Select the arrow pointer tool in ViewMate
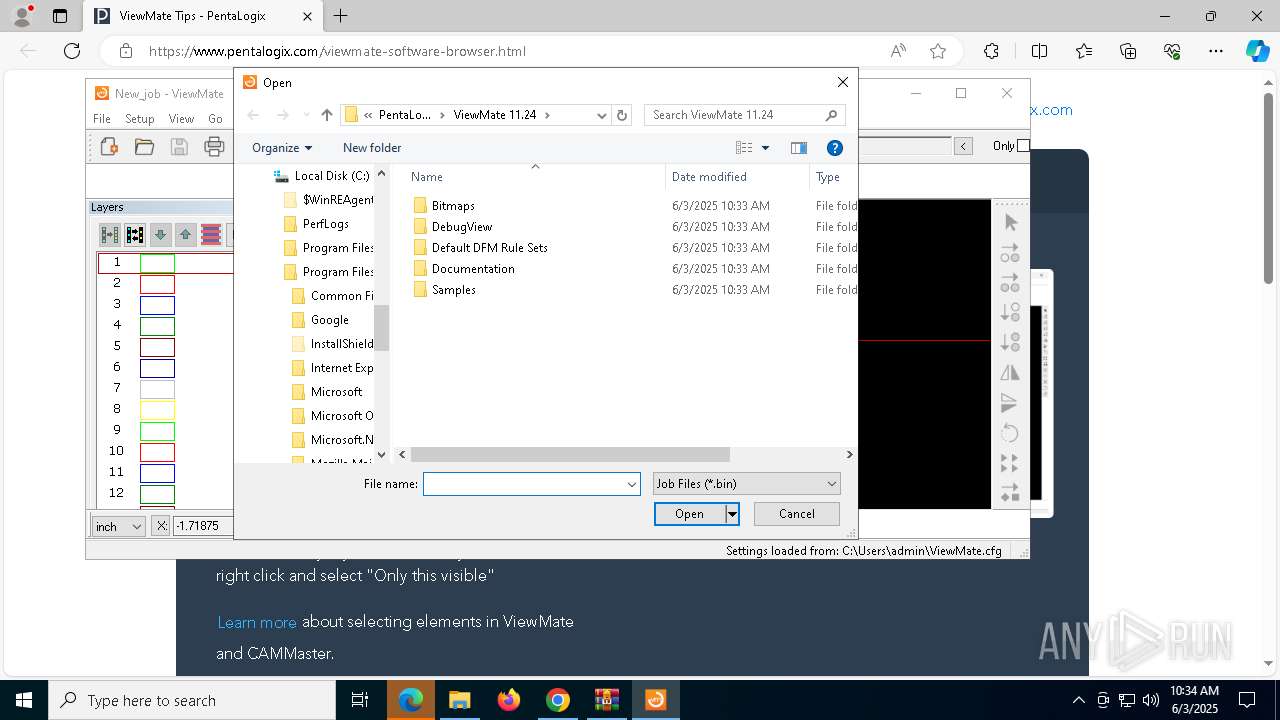 point(1010,222)
